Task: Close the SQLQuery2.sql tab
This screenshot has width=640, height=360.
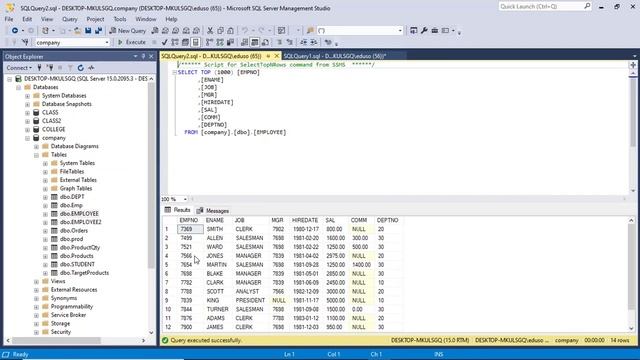Action: [277, 56]
